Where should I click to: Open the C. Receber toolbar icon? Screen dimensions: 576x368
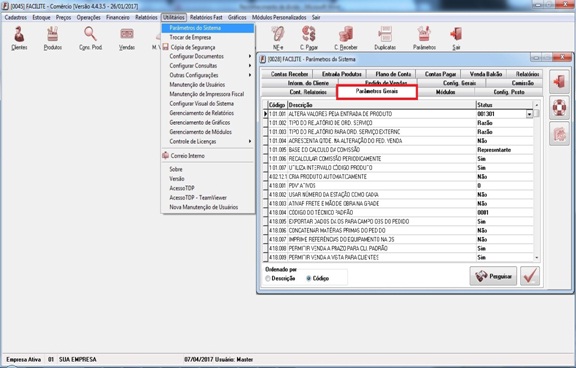click(346, 38)
